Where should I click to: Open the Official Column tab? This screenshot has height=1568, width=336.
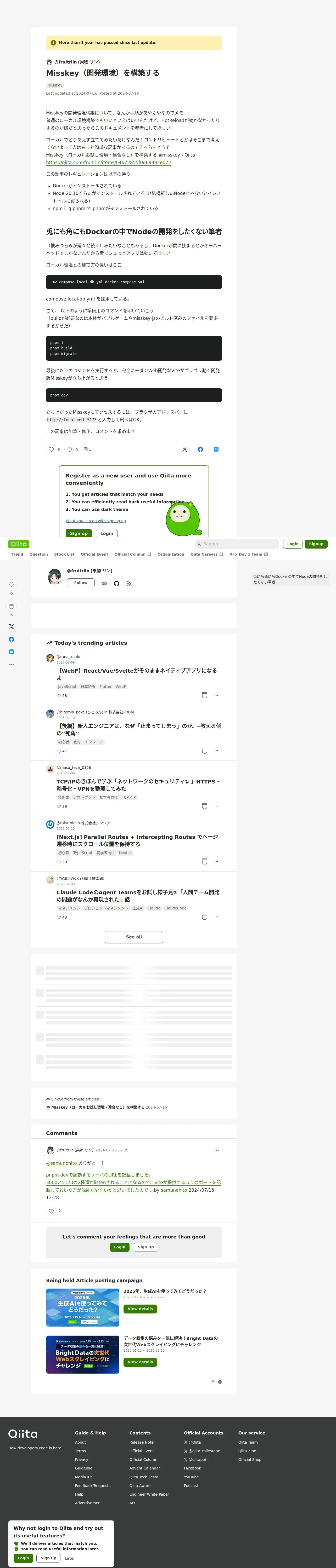tap(132, 555)
